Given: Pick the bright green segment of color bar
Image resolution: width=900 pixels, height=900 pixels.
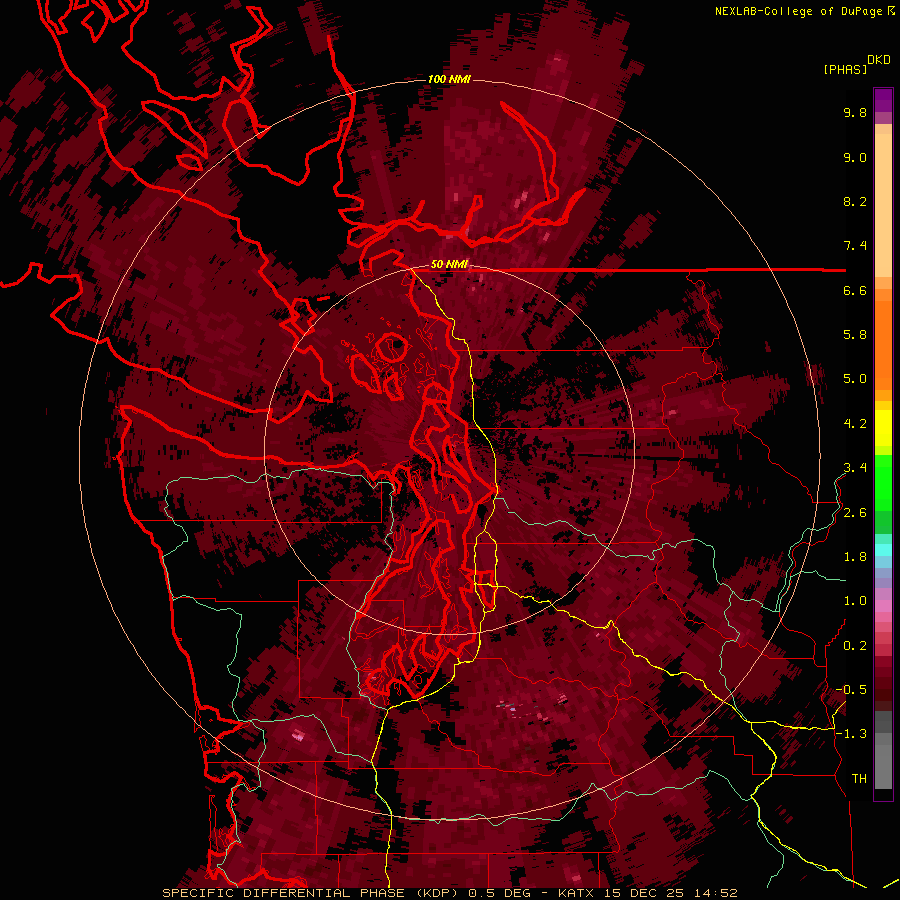Looking at the screenshot, I should click(883, 482).
